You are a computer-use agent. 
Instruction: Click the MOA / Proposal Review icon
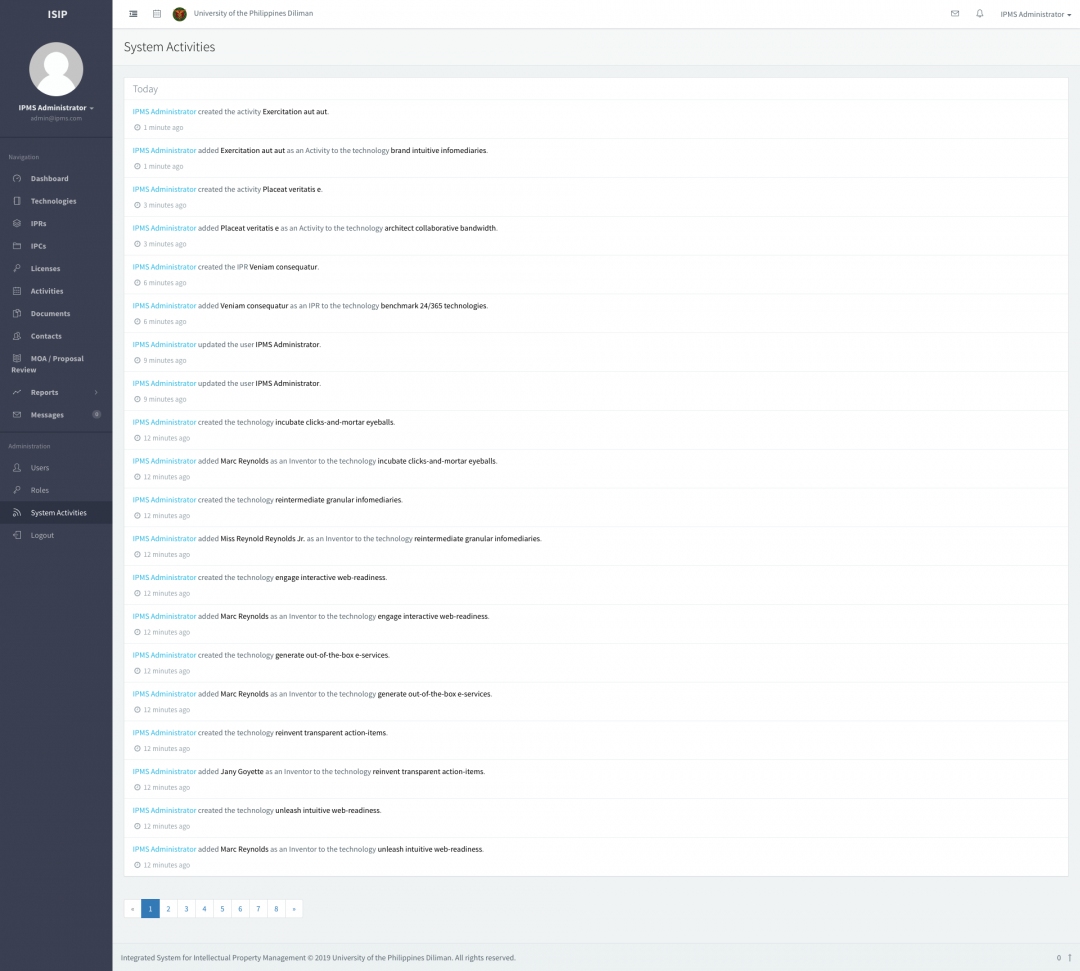click(x=17, y=358)
